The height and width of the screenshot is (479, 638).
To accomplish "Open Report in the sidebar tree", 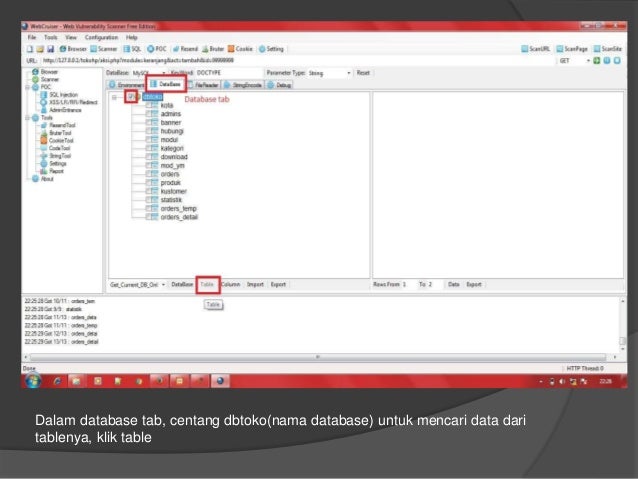I will pyautogui.click(x=52, y=171).
